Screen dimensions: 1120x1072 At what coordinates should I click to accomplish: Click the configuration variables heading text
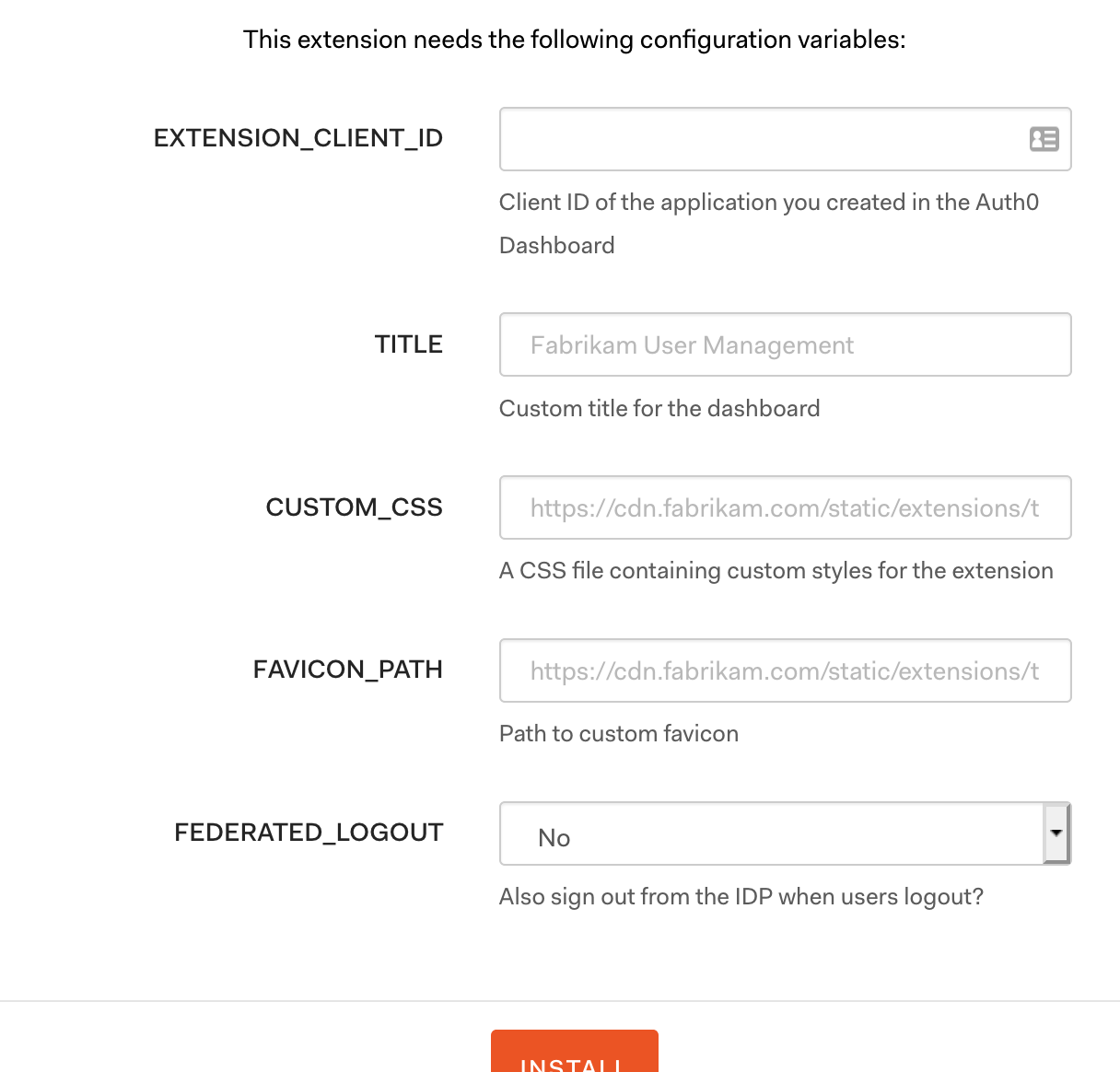pos(574,40)
